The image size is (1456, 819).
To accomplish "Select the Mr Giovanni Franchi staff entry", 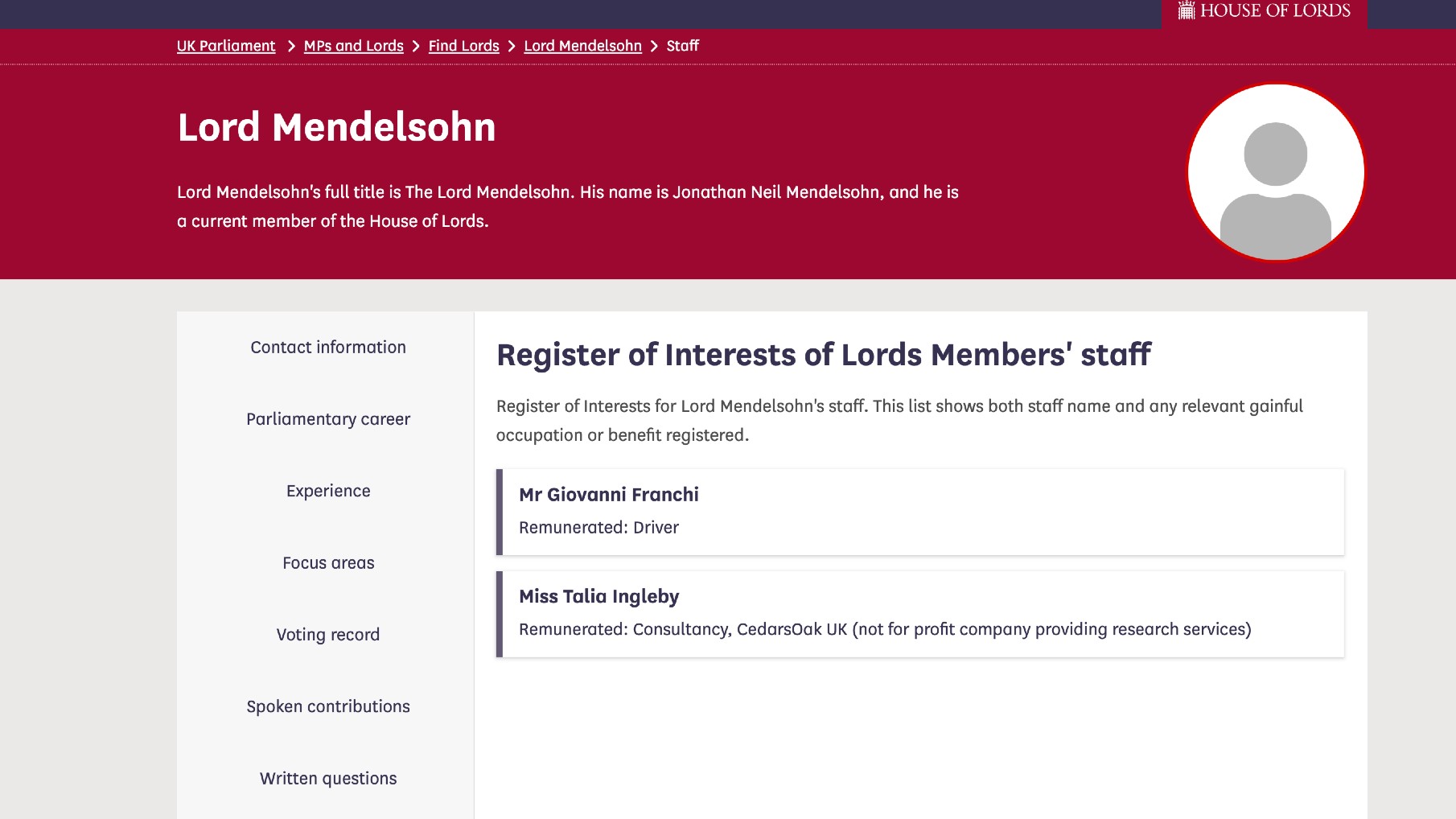I will (919, 512).
